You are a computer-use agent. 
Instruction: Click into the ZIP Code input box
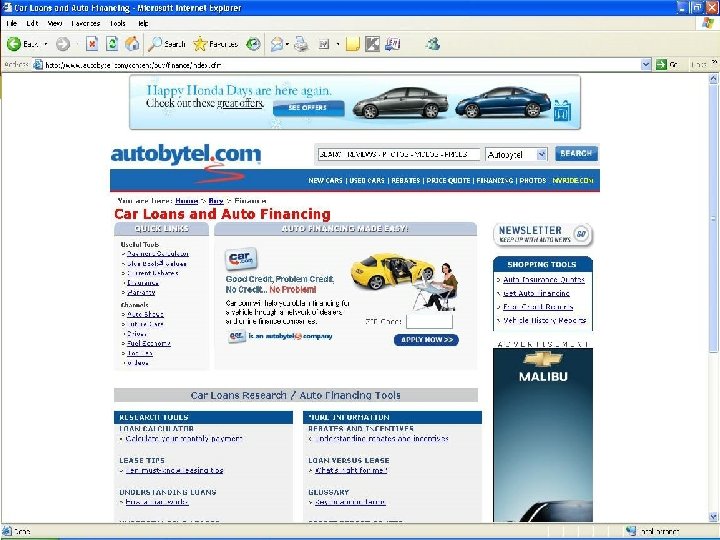tap(429, 321)
